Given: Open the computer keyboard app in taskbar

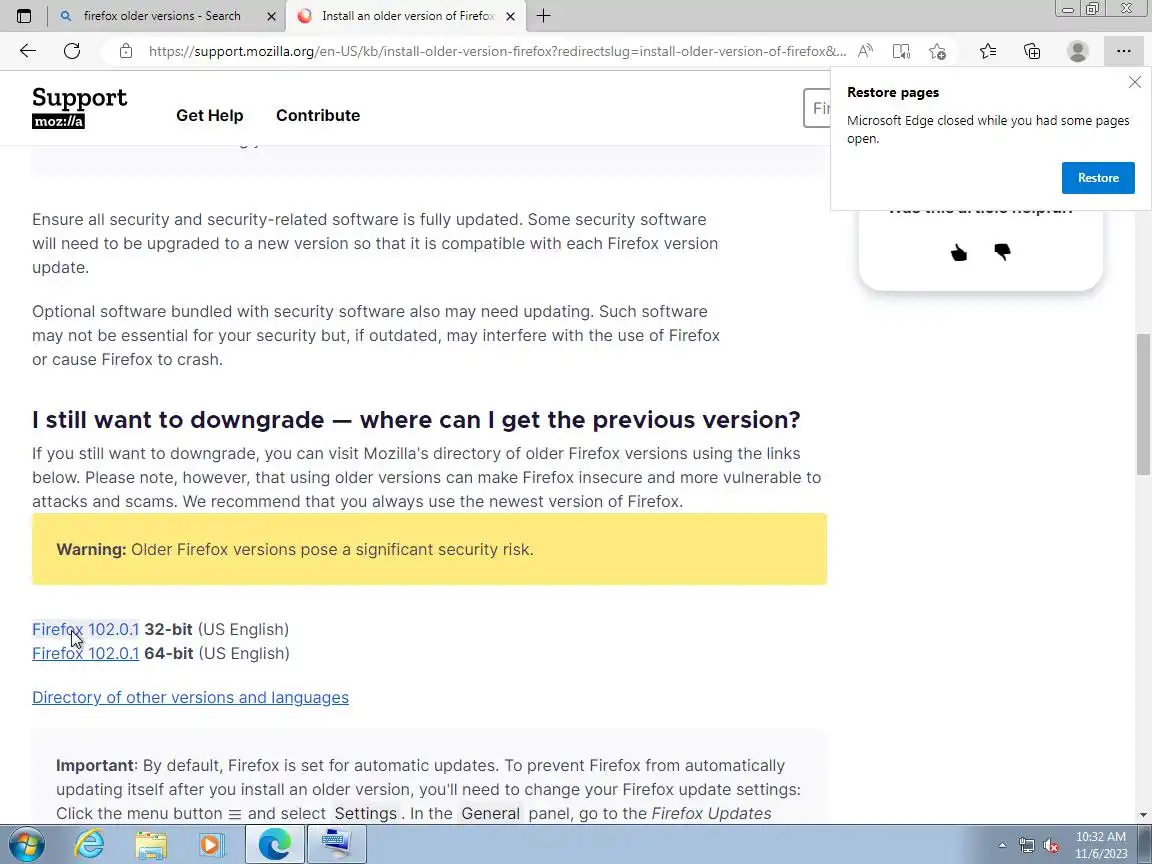Looking at the screenshot, I should (336, 844).
